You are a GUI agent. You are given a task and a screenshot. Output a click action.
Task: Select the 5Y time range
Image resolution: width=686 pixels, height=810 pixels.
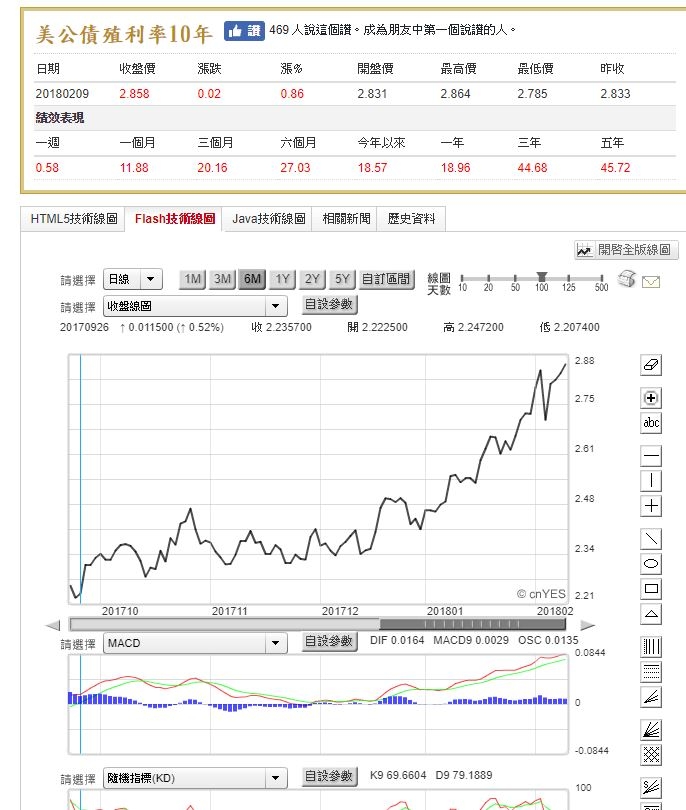342,279
